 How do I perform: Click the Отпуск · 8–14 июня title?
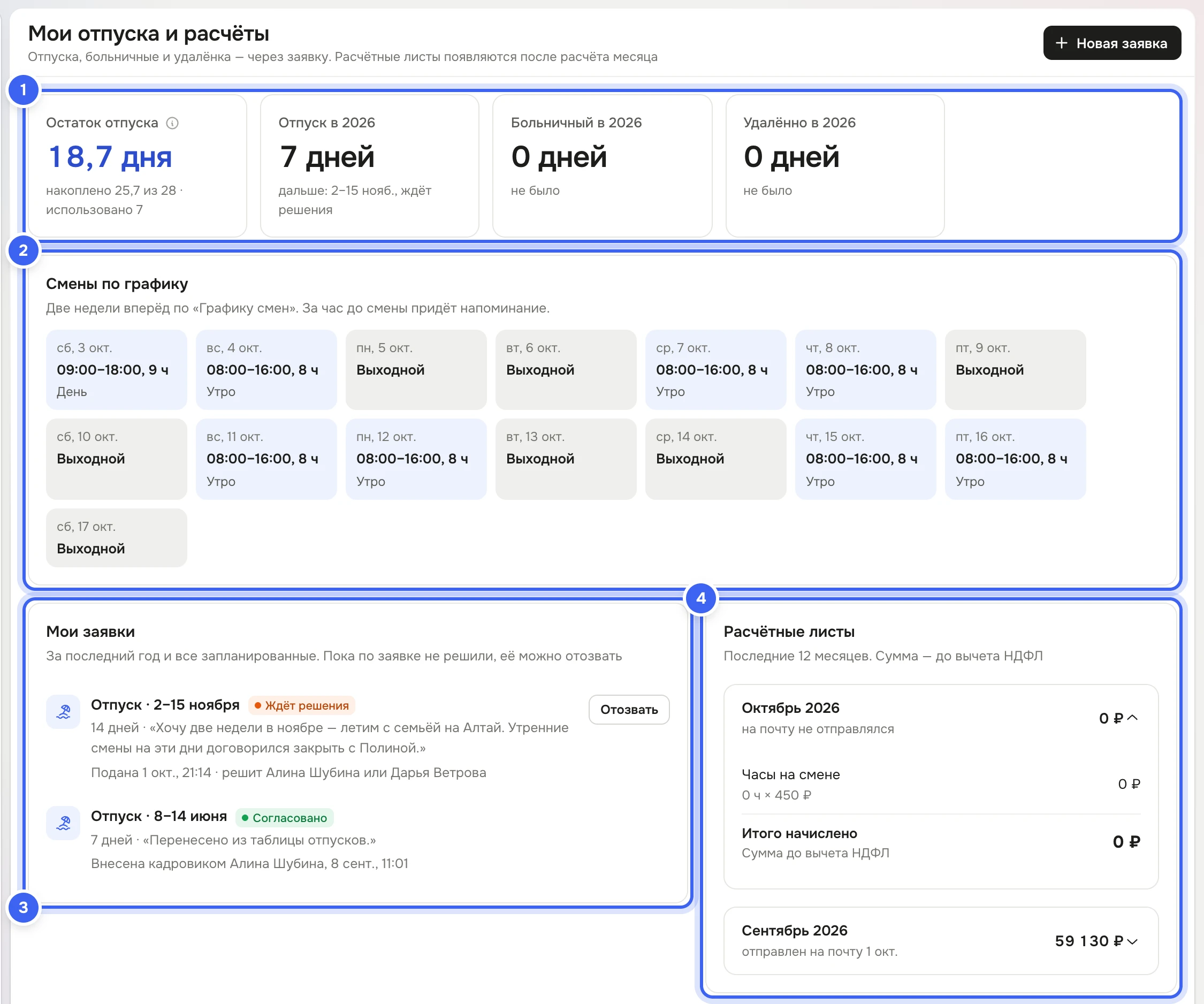(159, 817)
